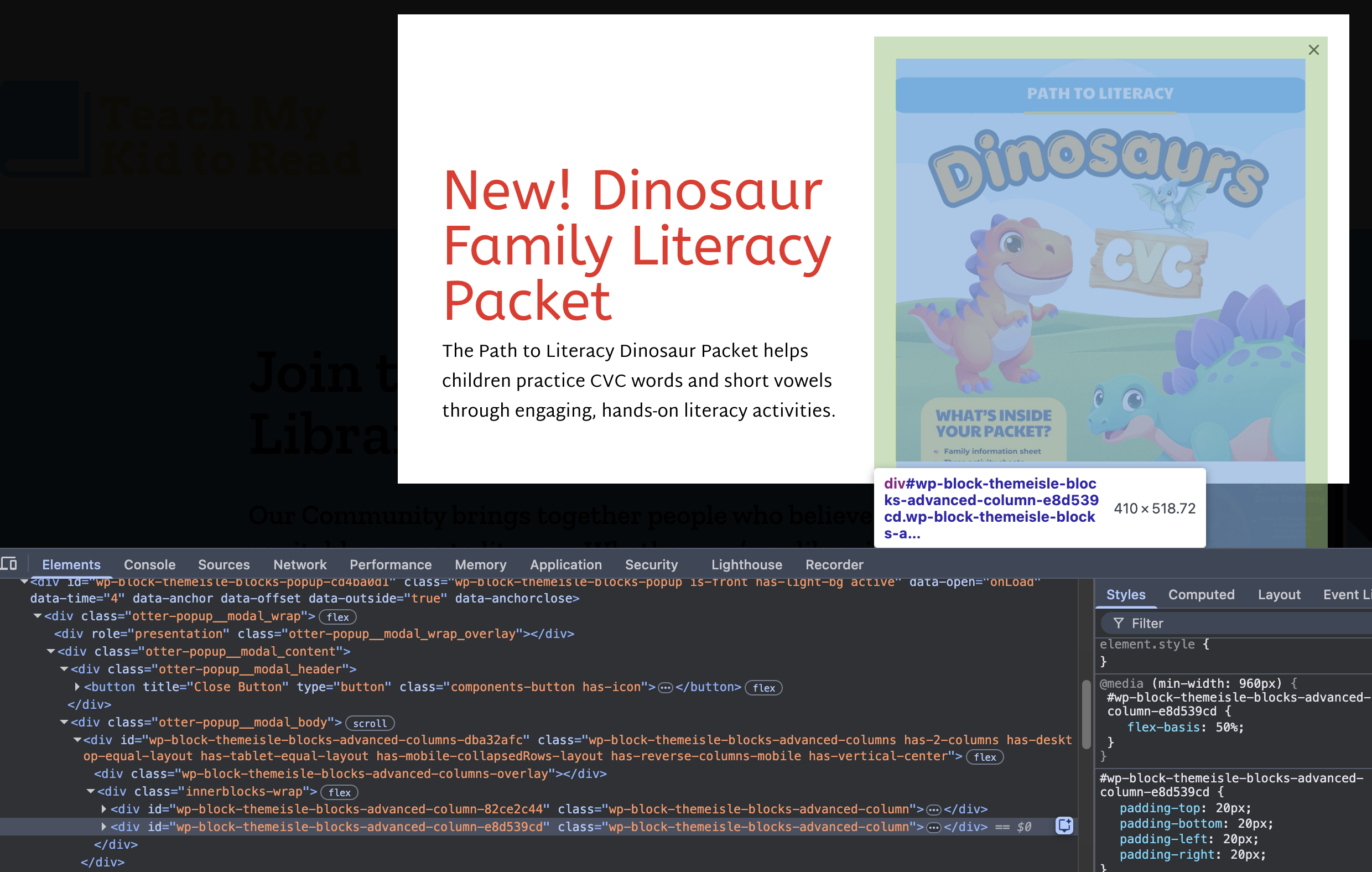Expand ellipsis in advanced-column-82ce2c44 row
The image size is (1372, 872).
coord(933,810)
